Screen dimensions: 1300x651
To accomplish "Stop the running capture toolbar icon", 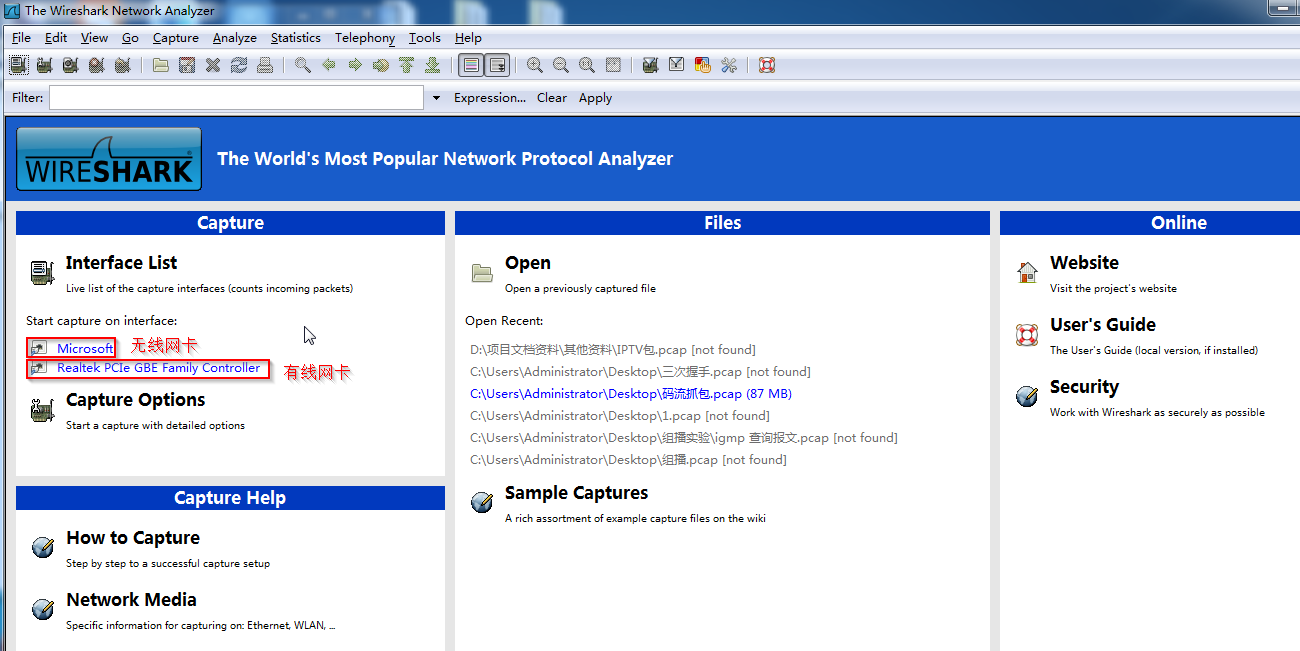I will tap(96, 65).
